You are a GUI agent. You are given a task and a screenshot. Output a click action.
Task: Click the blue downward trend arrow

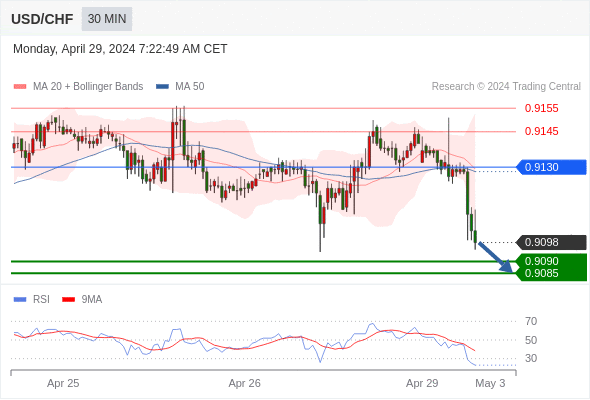pyautogui.click(x=496, y=257)
